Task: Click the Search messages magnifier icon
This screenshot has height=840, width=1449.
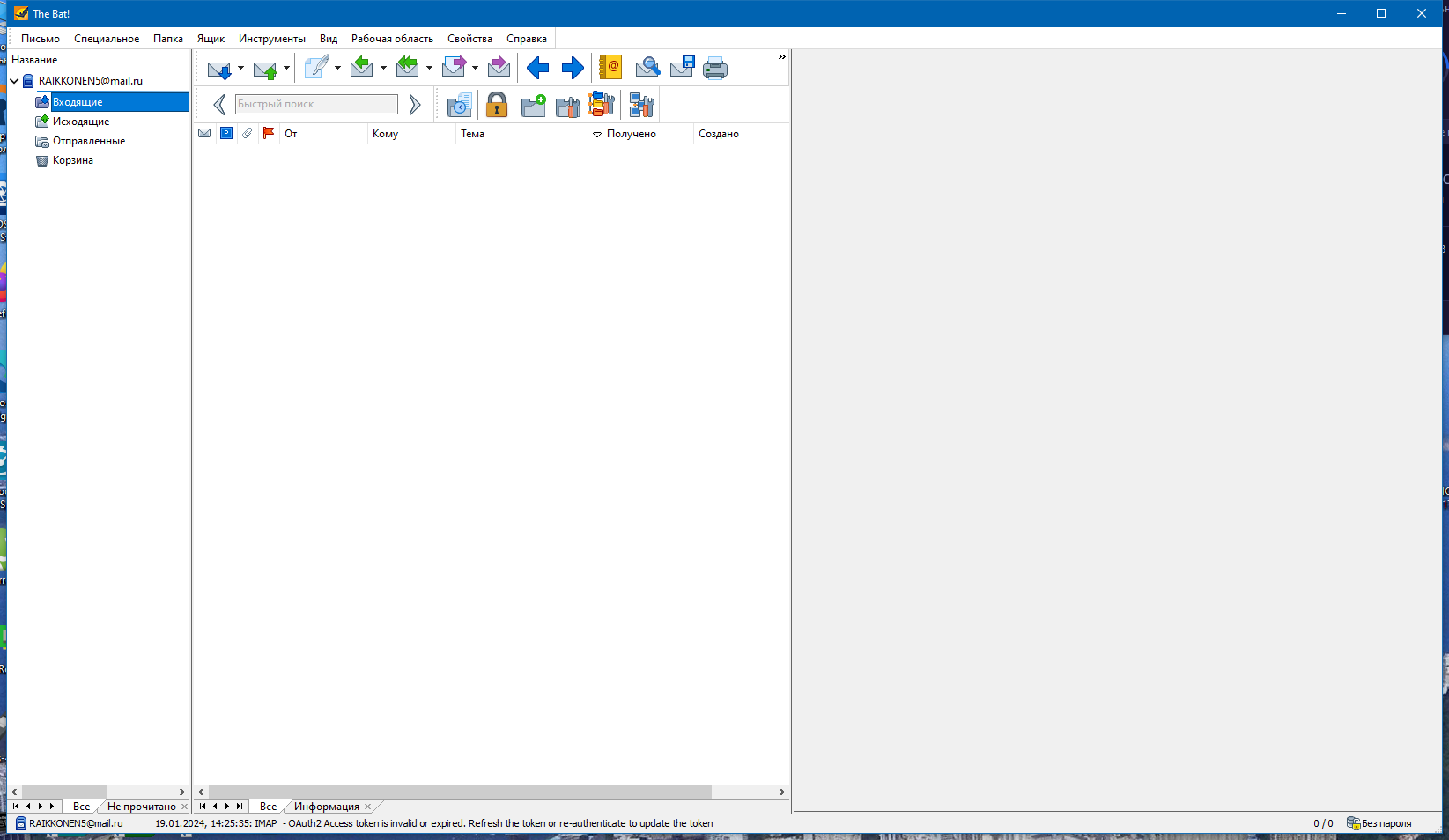Action: click(x=647, y=68)
